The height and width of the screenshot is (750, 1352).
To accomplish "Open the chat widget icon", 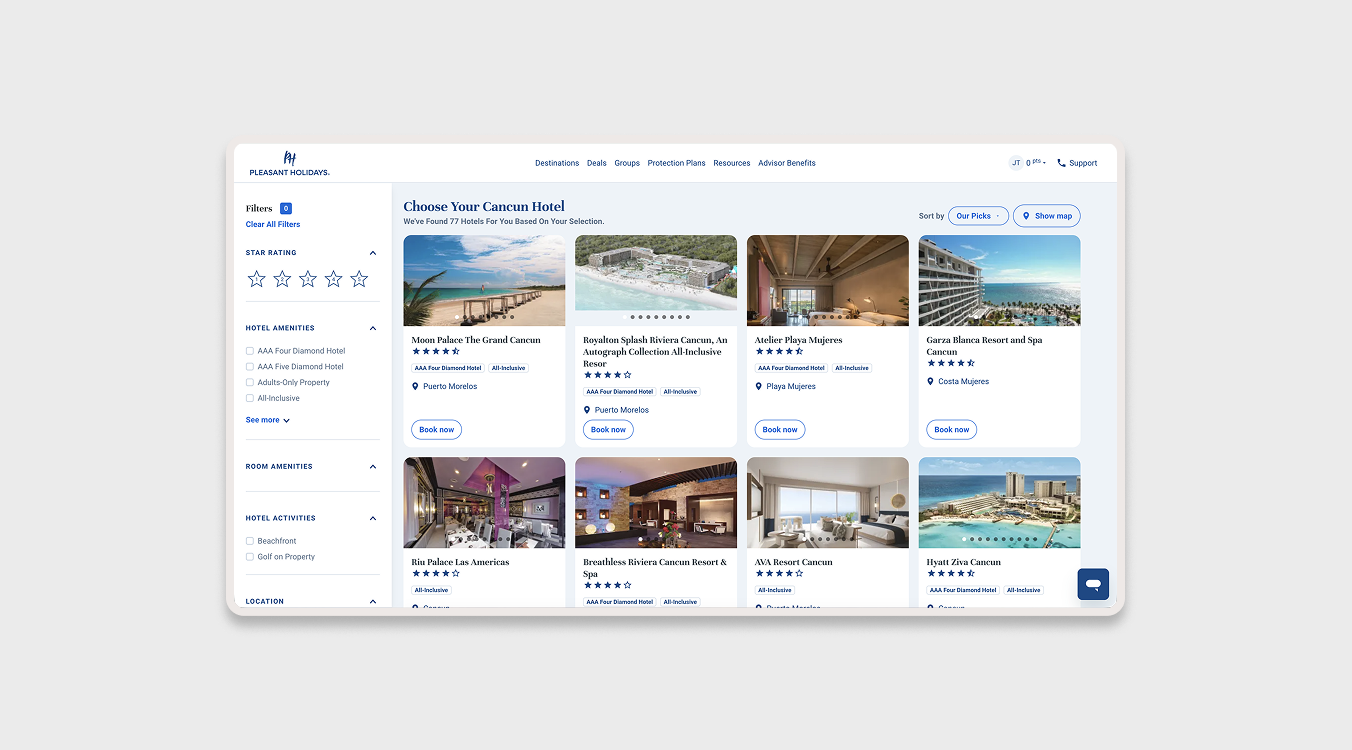I will 1093,584.
